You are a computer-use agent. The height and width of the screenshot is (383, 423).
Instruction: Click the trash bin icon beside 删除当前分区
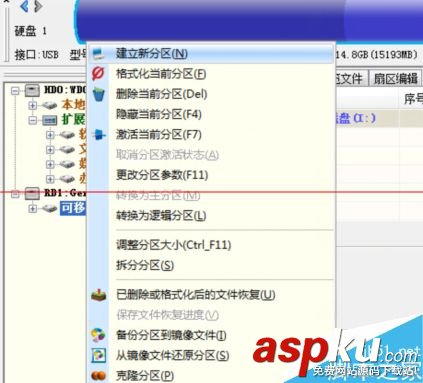99,94
